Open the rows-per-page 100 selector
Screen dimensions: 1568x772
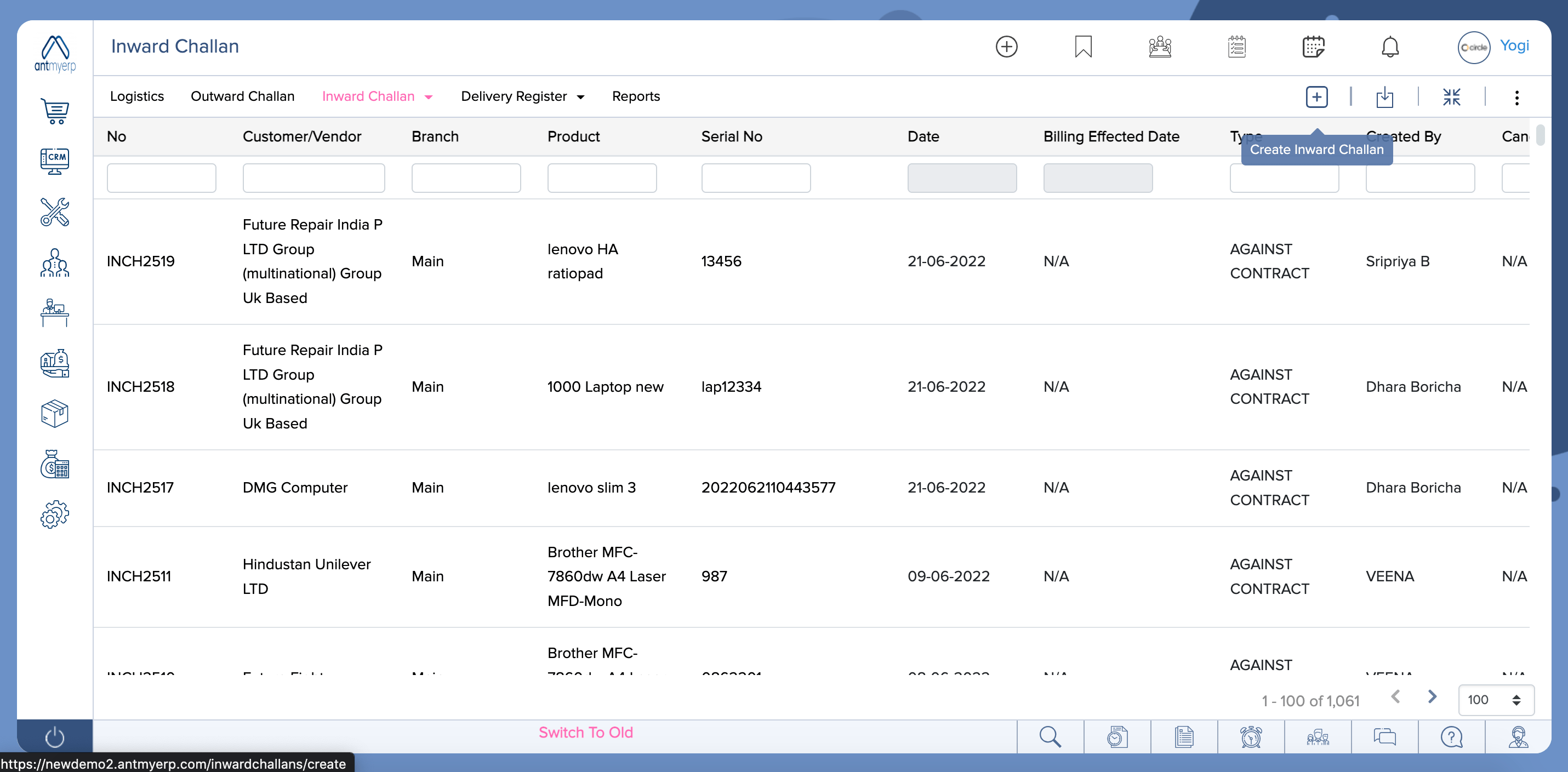click(1495, 700)
